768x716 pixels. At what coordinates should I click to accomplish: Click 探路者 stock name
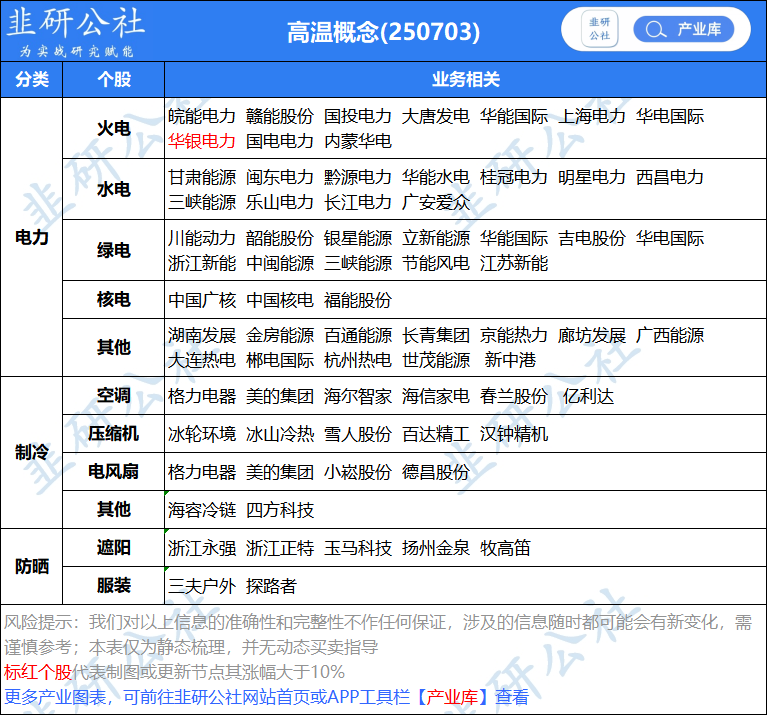pos(271,586)
